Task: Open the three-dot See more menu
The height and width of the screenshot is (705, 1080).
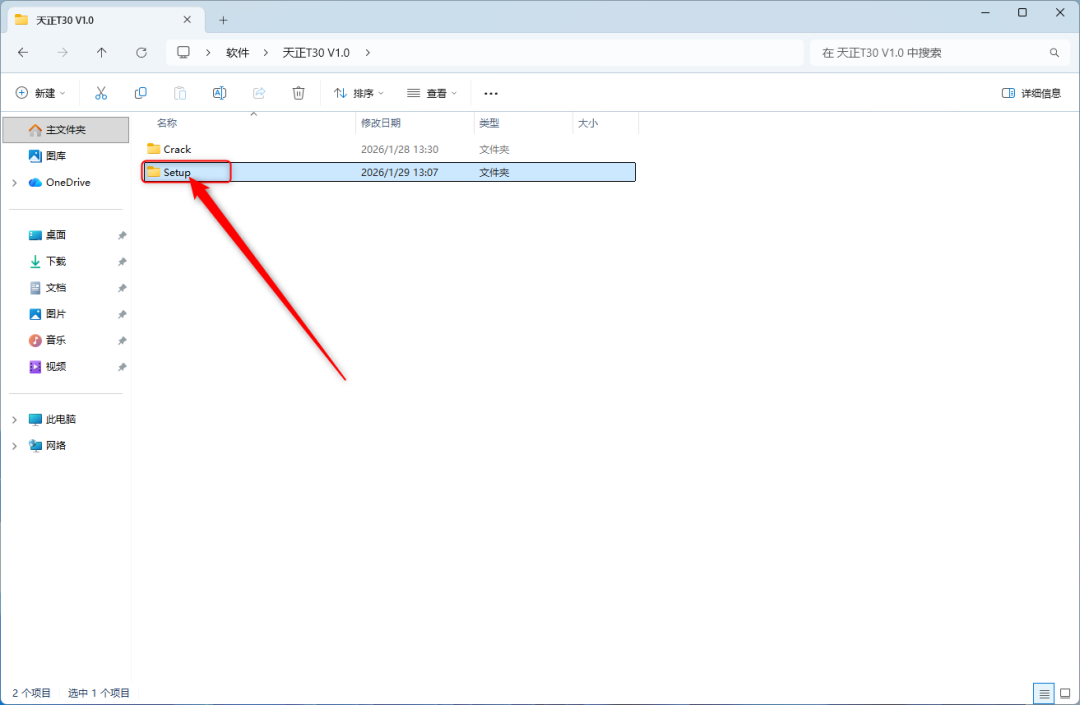Action: (490, 94)
